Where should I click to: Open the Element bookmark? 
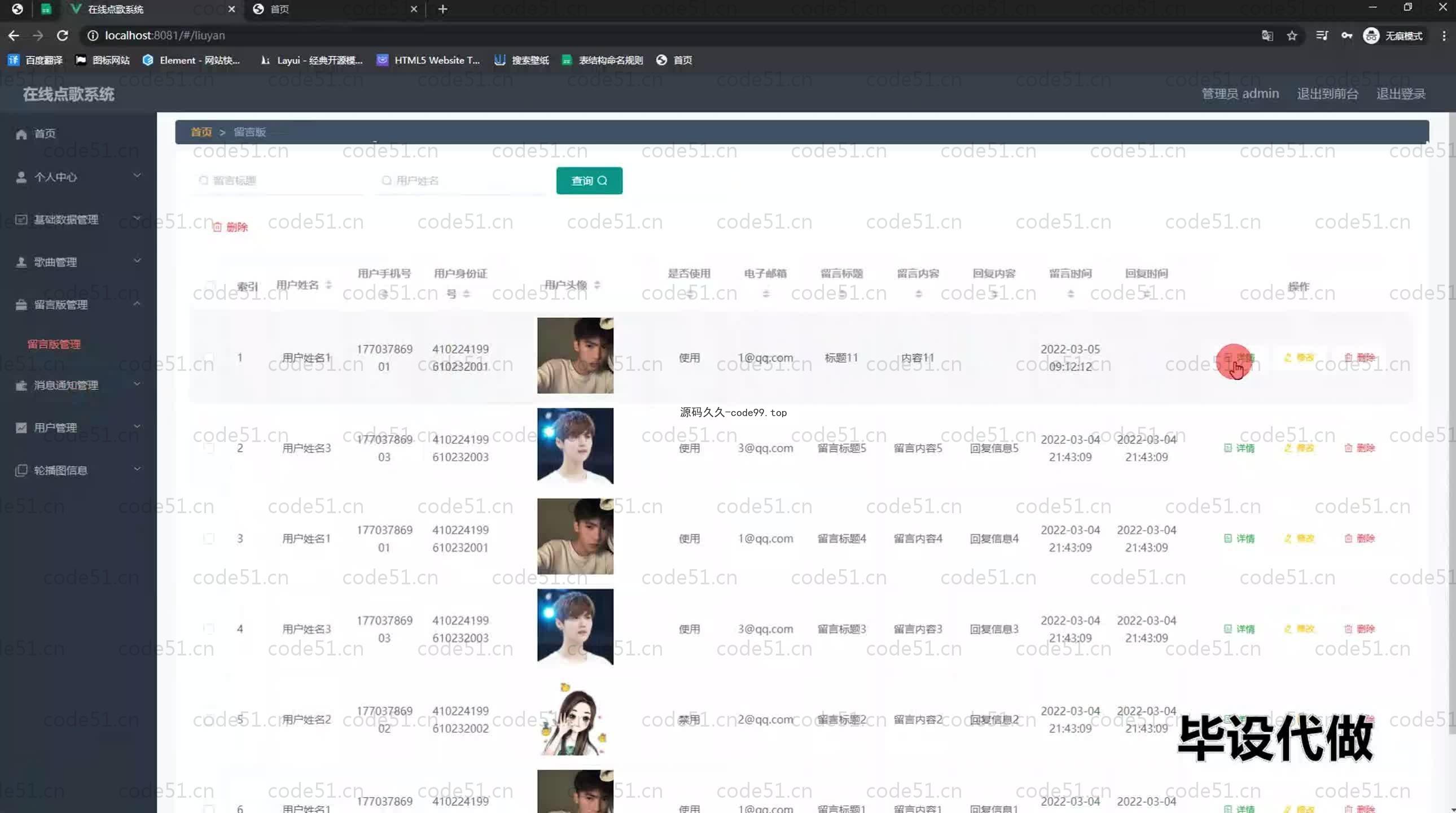[191, 60]
